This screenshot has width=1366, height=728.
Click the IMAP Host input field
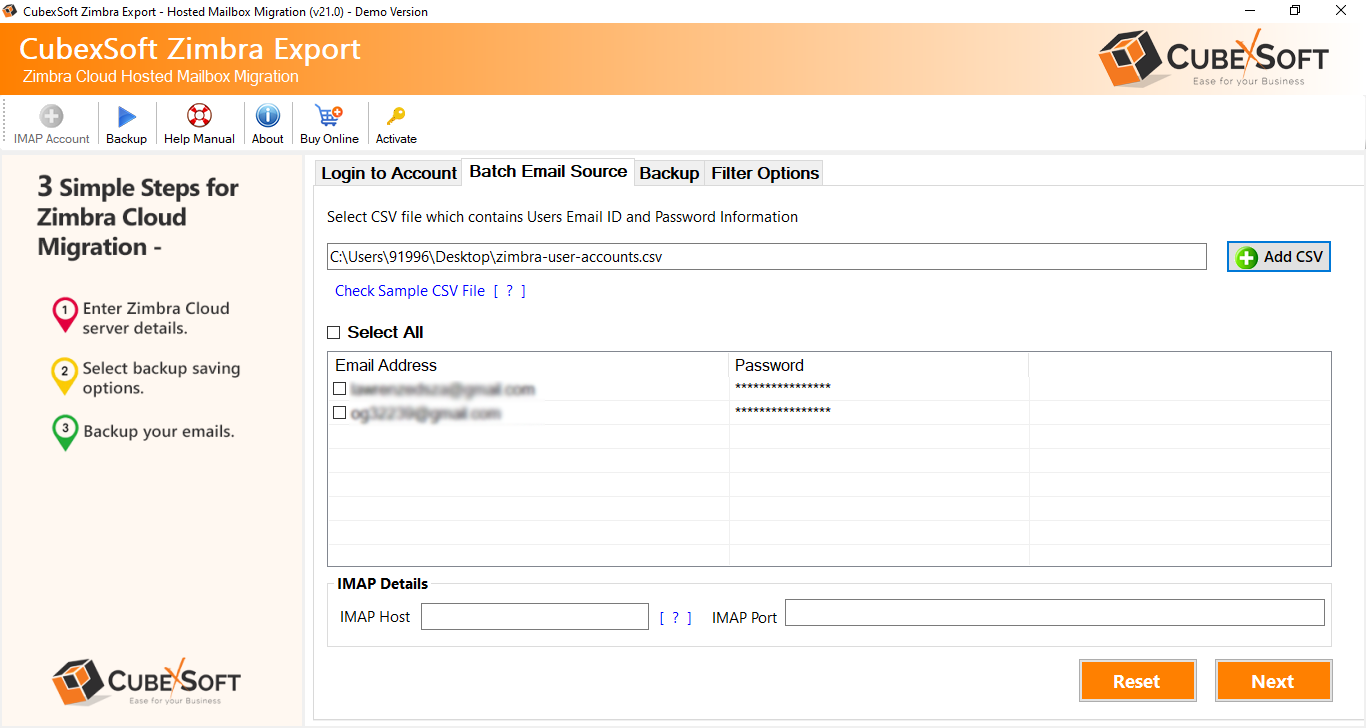[x=535, y=617]
